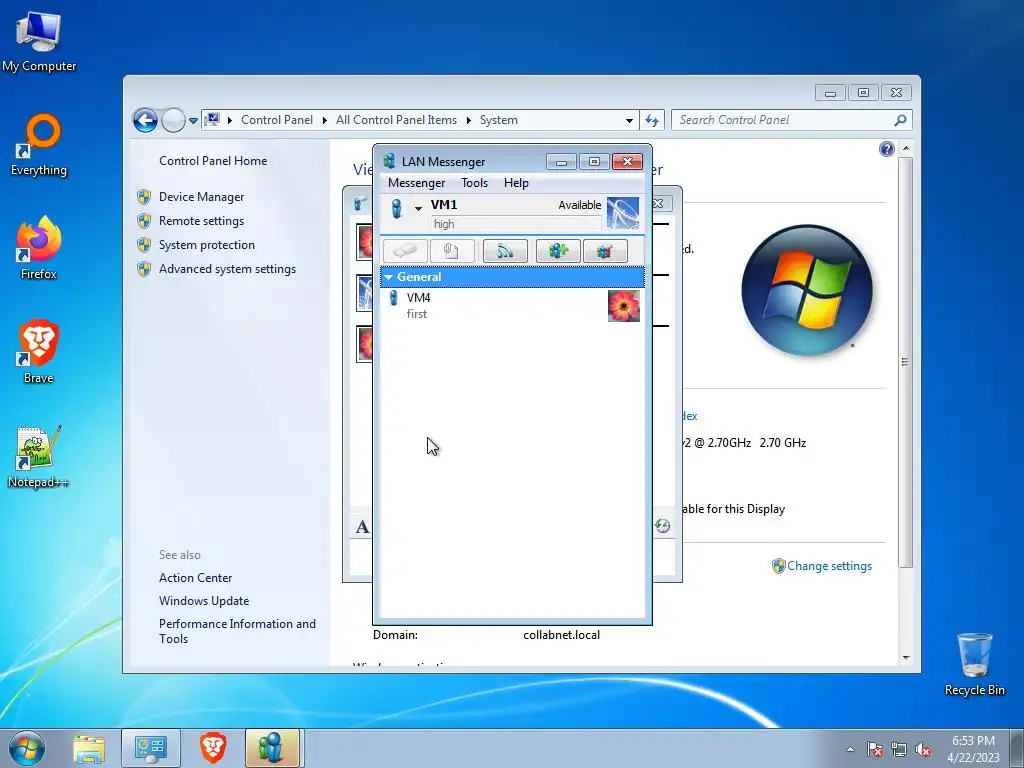This screenshot has height=768, width=1024.
Task: Open Performance Information and Tools
Action: pos(237,632)
